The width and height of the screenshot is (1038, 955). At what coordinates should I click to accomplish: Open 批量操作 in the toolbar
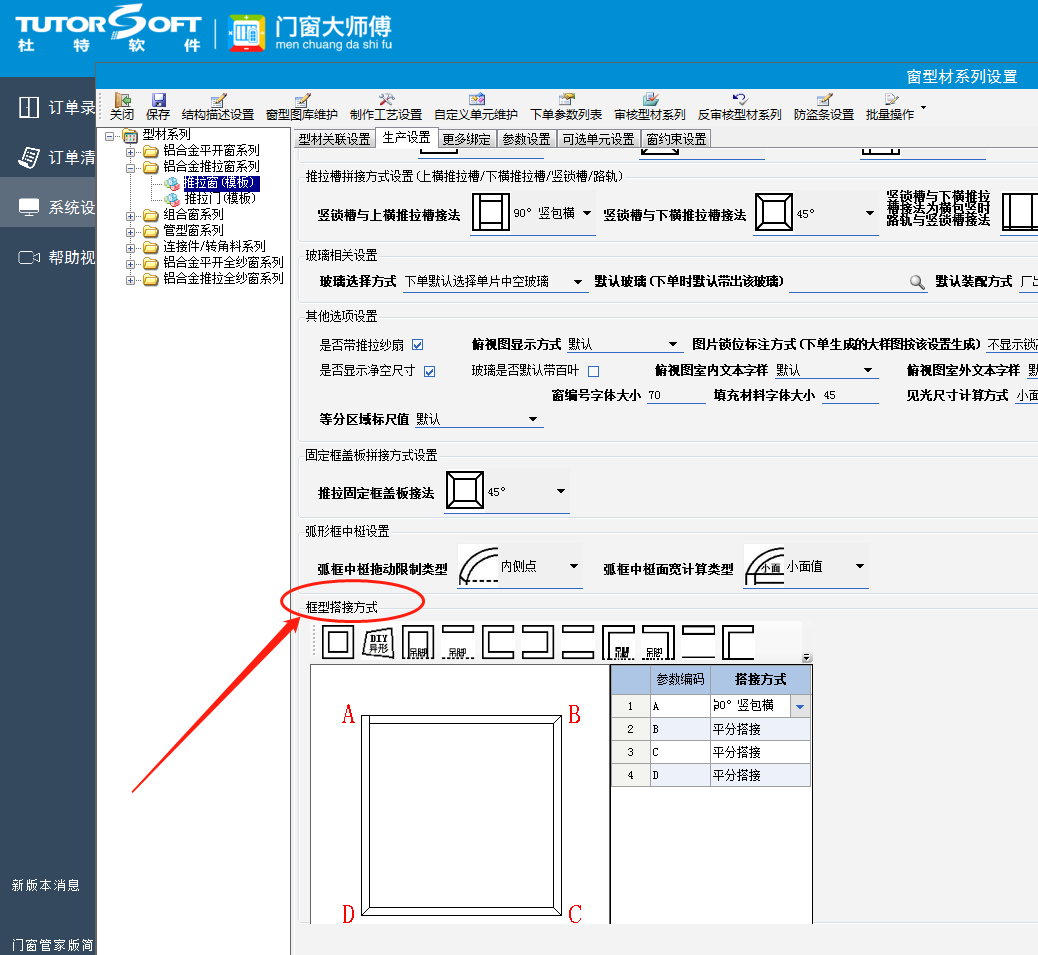click(890, 107)
